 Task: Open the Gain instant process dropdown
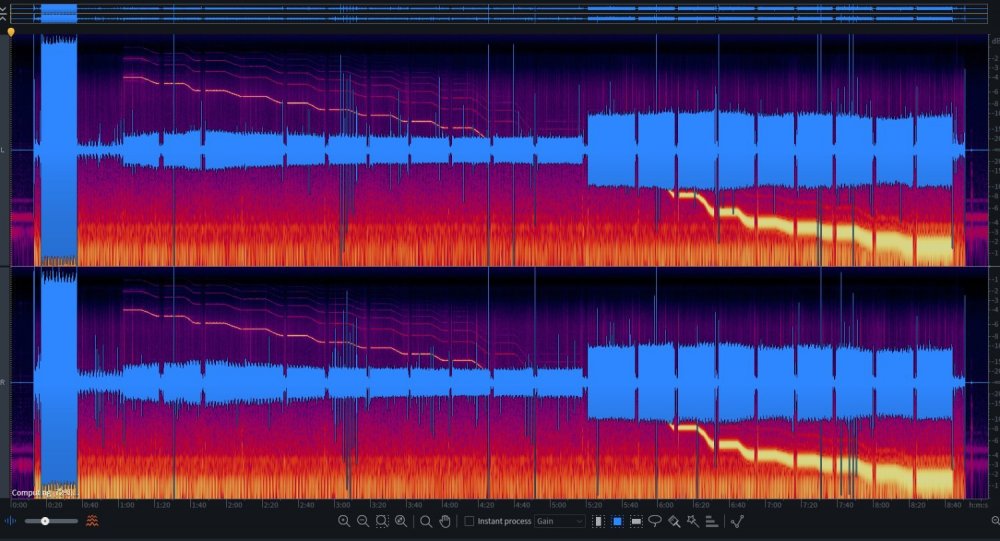(x=560, y=521)
